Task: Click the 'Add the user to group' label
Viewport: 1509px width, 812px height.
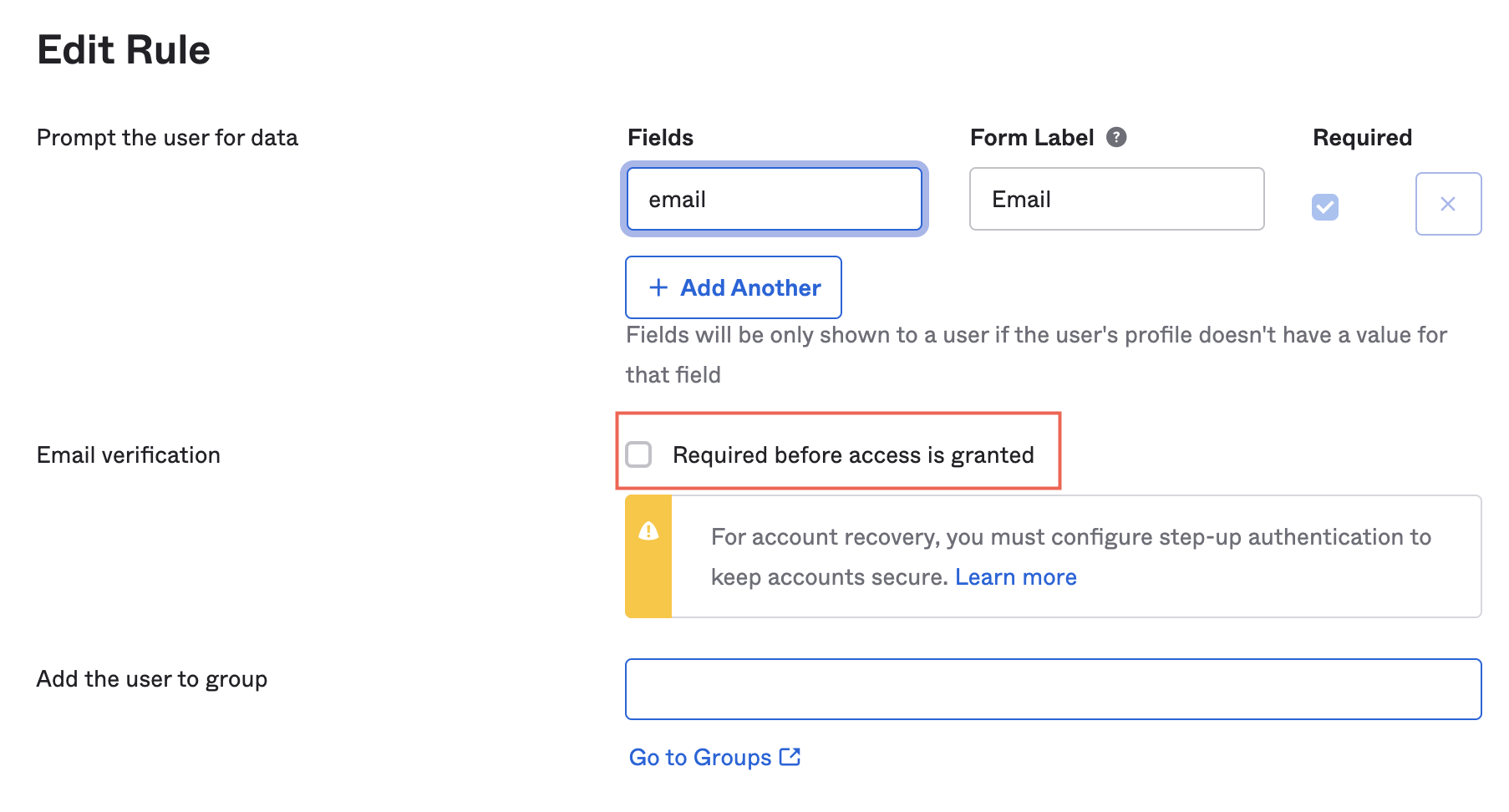Action: (x=152, y=679)
